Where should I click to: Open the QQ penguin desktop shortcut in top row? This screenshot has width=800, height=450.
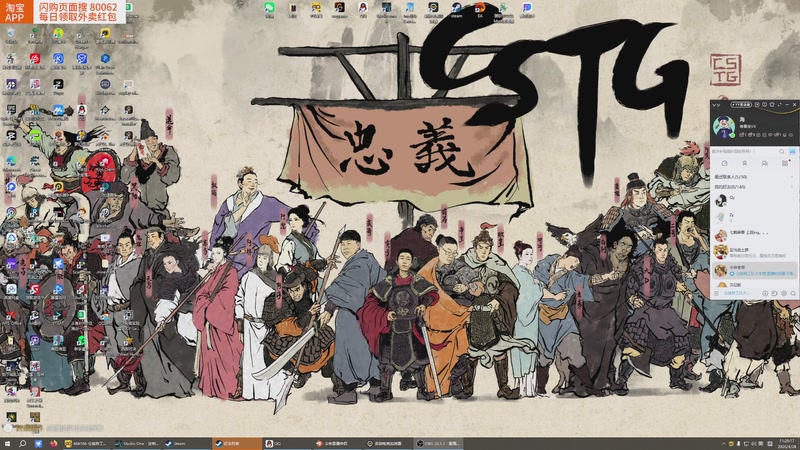(x=363, y=9)
